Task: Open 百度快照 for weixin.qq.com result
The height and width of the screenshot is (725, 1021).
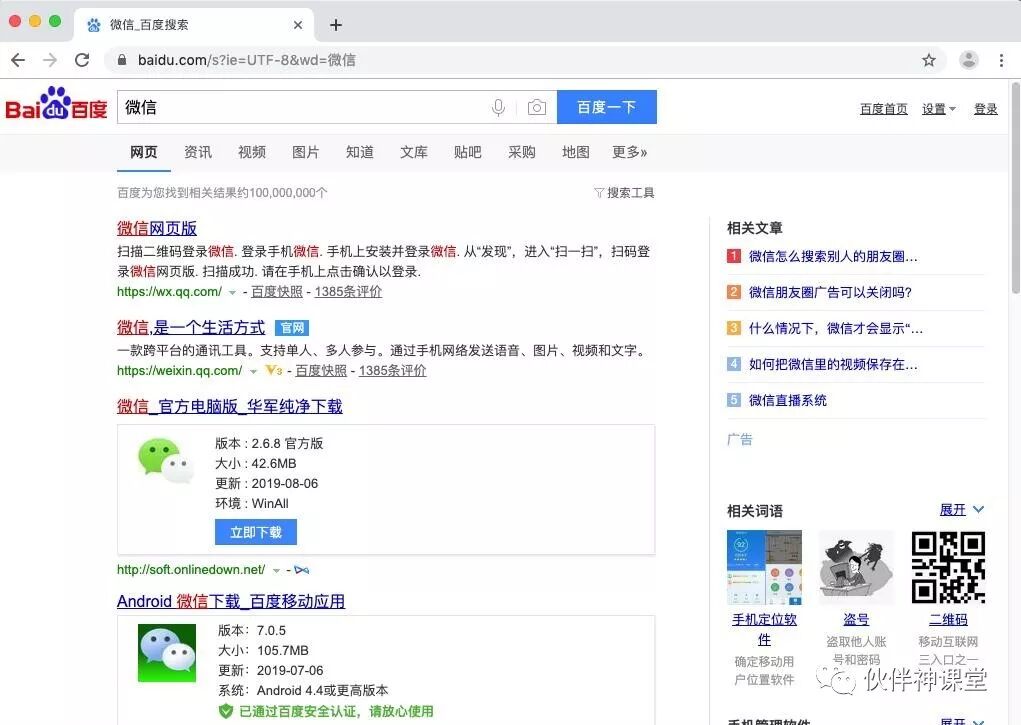Action: [x=321, y=371]
